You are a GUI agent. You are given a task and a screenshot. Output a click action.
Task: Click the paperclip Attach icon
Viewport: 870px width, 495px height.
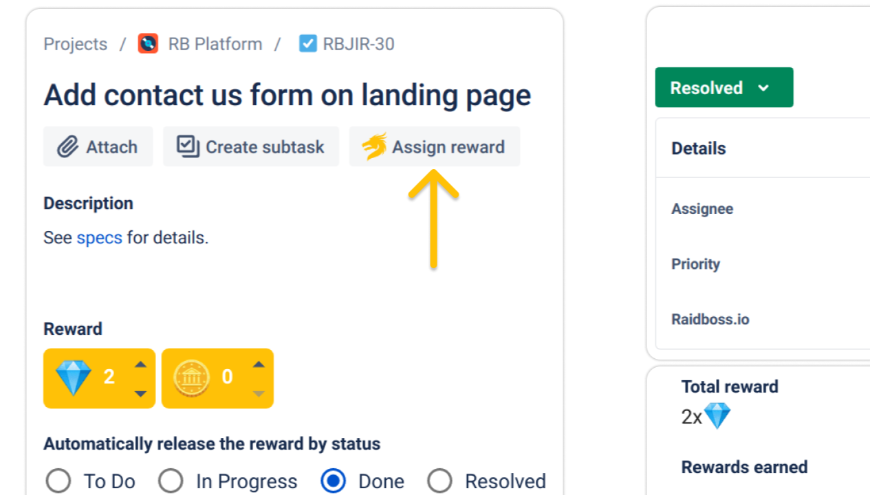pos(67,147)
